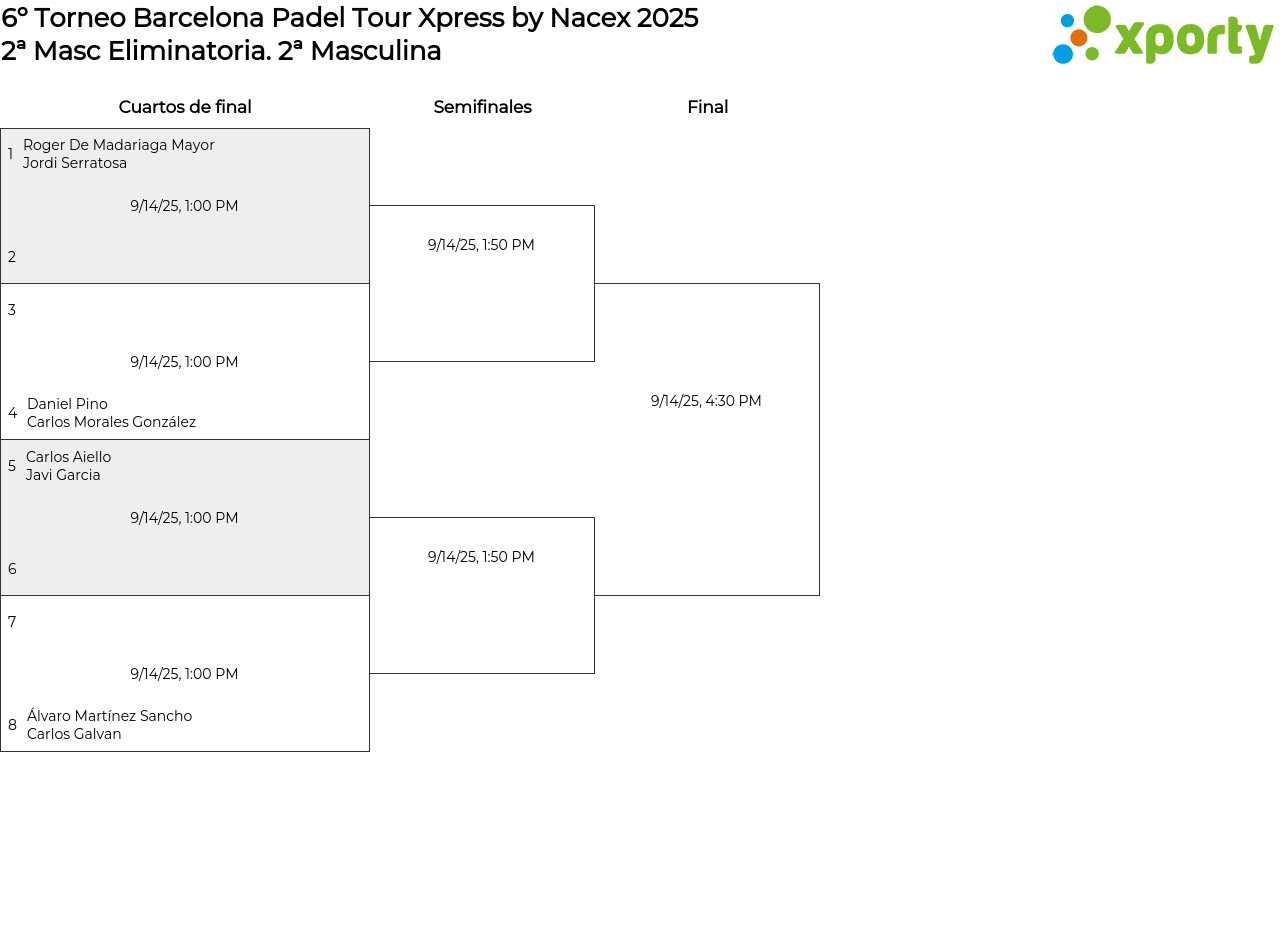The image size is (1280, 949).
Task: Click third quarterfinal 1:00 PM match time
Action: point(184,518)
